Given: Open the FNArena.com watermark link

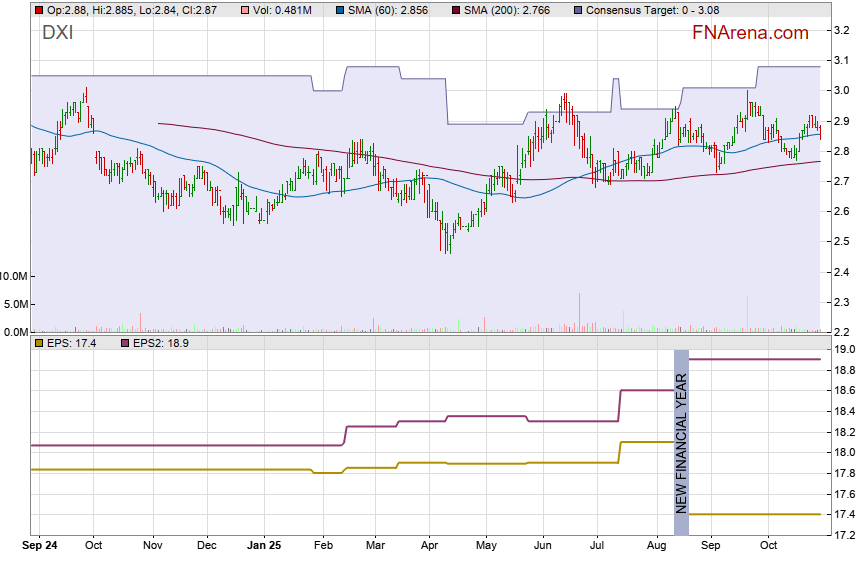Looking at the screenshot, I should tap(750, 33).
